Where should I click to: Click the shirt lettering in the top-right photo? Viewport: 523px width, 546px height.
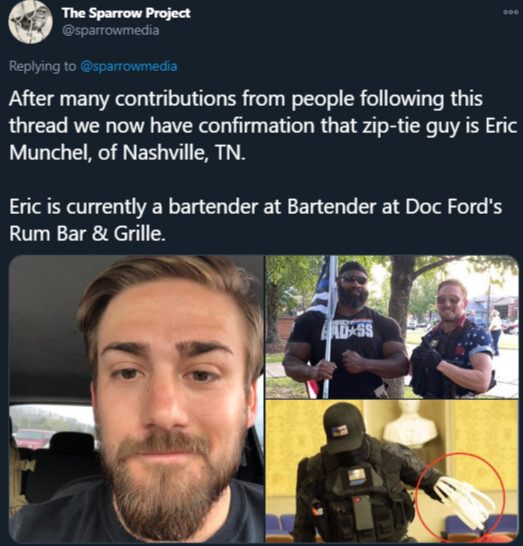[348, 329]
